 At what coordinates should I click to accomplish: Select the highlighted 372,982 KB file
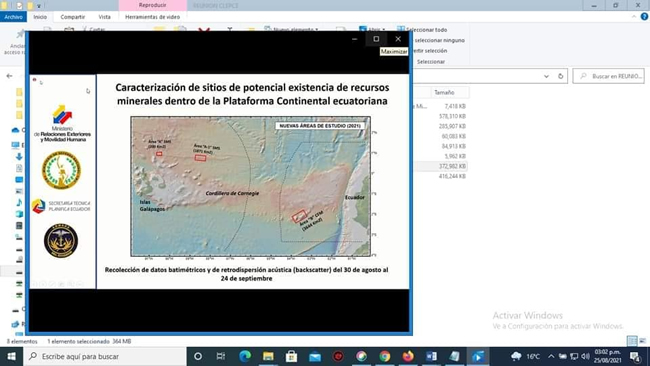click(x=452, y=166)
